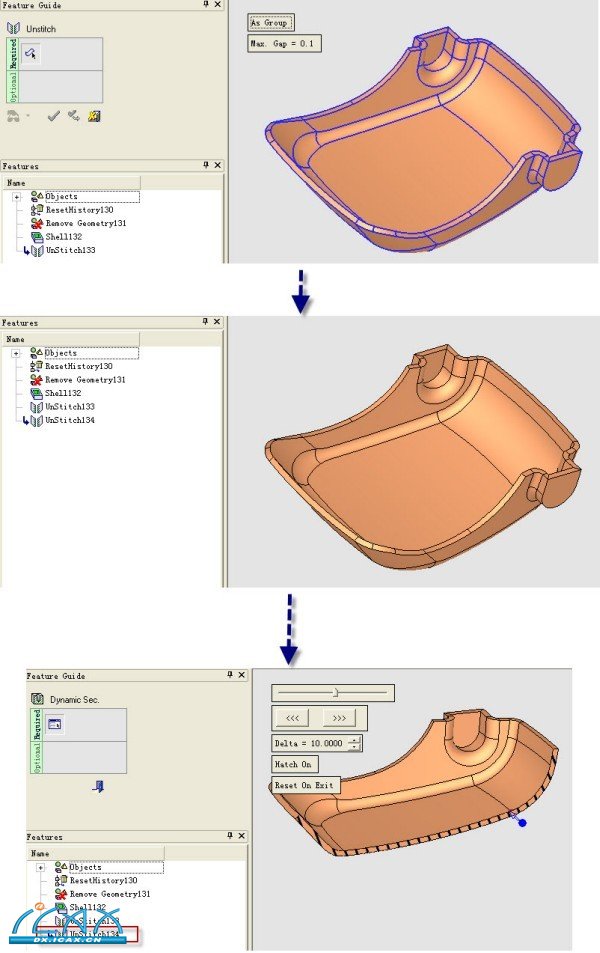Select Shell132 in the middle Features tree
The height and width of the screenshot is (953, 600).
pyautogui.click(x=63, y=393)
